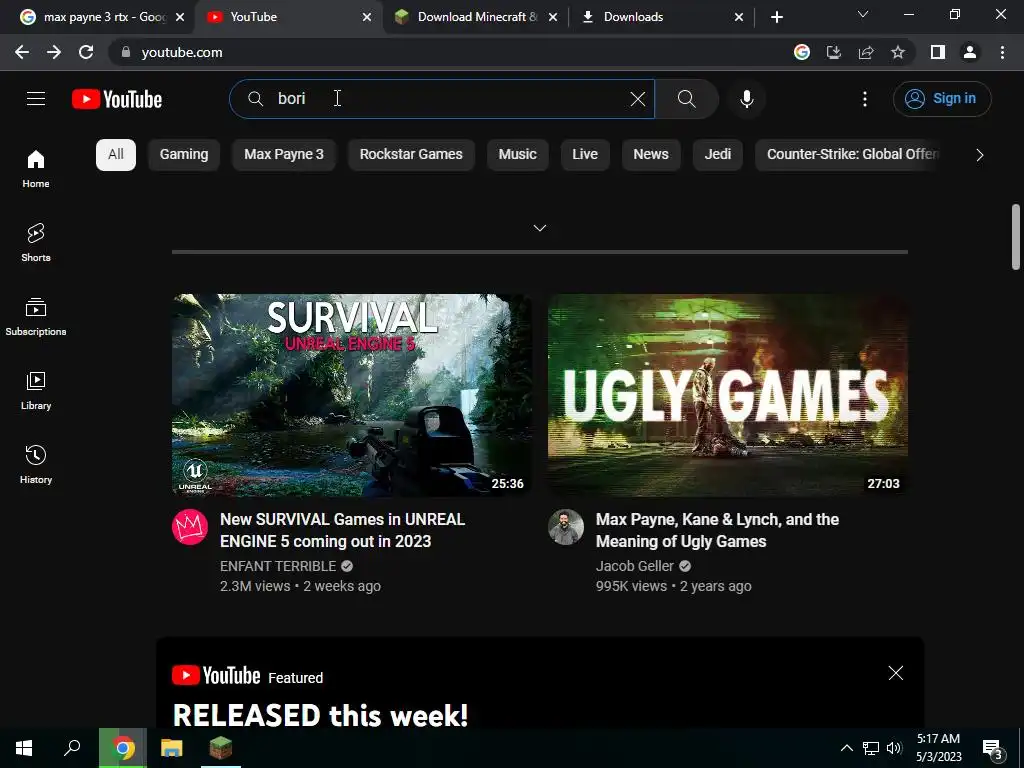Click browser forward arrow

coord(54,52)
